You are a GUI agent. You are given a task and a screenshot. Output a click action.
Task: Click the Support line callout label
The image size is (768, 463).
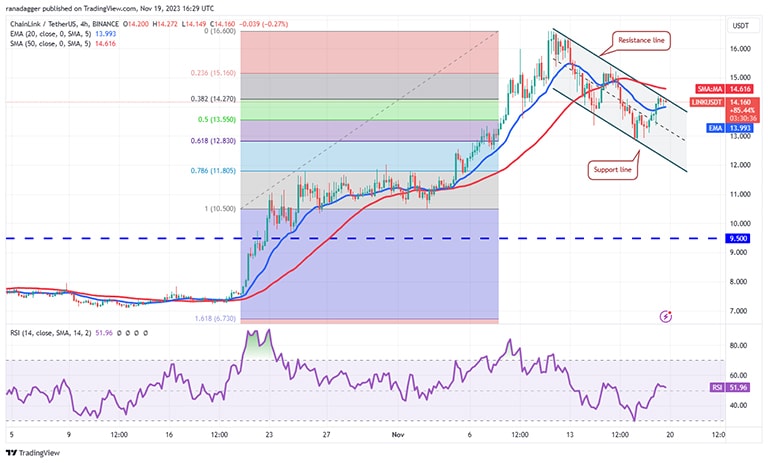pyautogui.click(x=612, y=170)
